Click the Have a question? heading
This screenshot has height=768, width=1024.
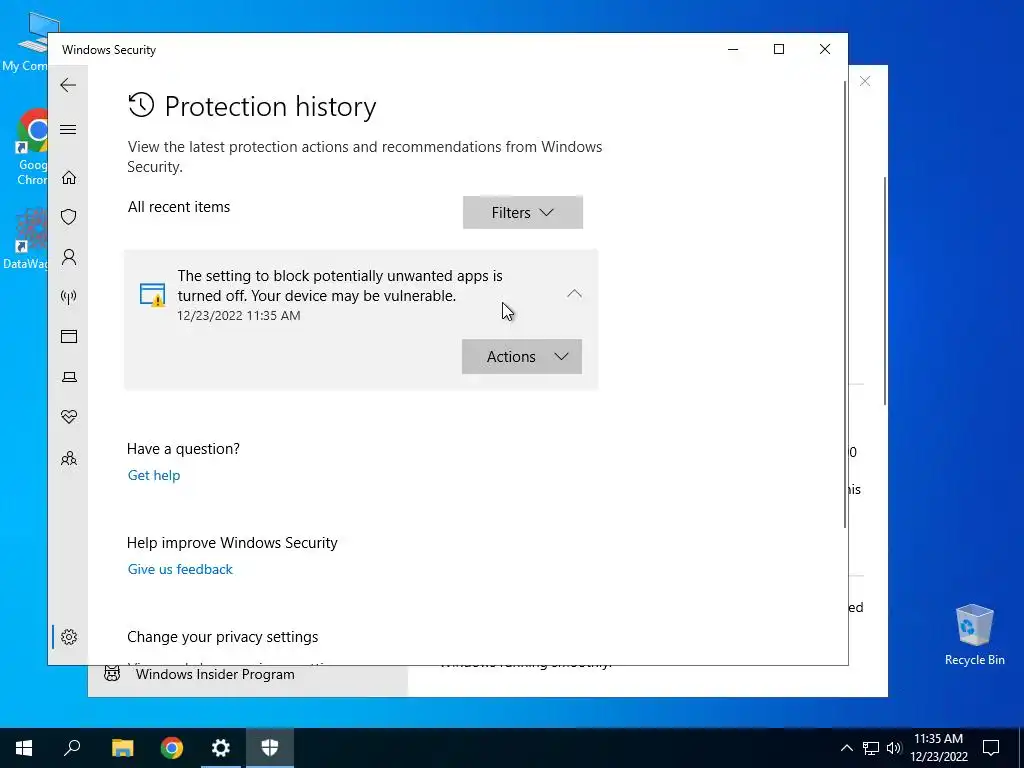pos(183,449)
